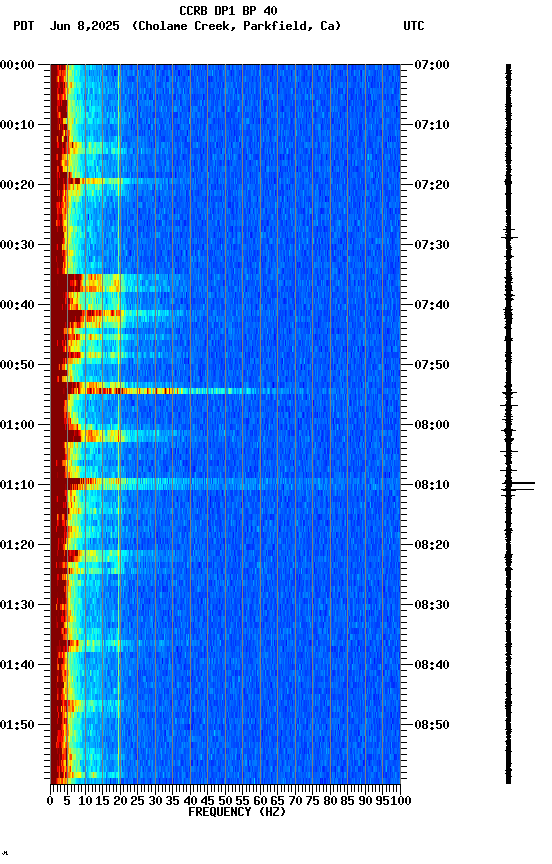552x864 pixels.
Task: Click the 'UTC' timezone label
Action: tap(414, 26)
